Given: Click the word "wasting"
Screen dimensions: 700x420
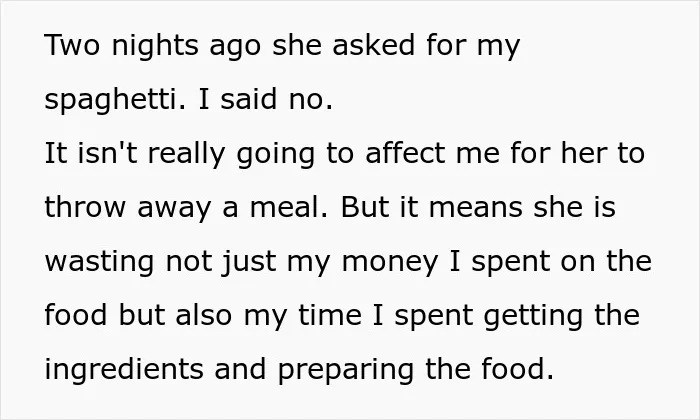Looking at the screenshot, I should (x=99, y=262).
